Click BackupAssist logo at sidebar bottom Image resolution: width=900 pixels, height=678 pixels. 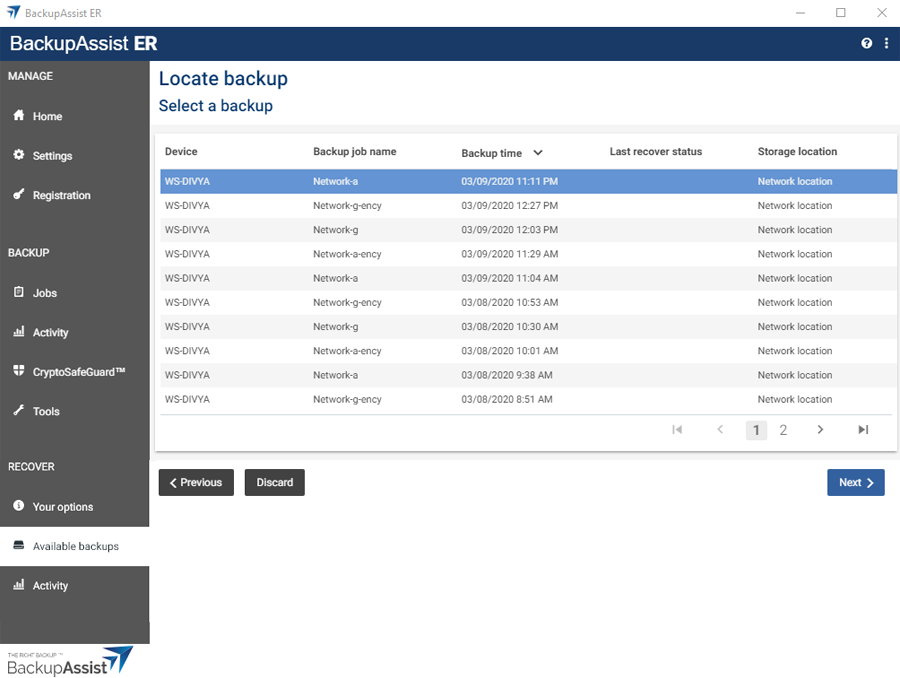point(69,661)
